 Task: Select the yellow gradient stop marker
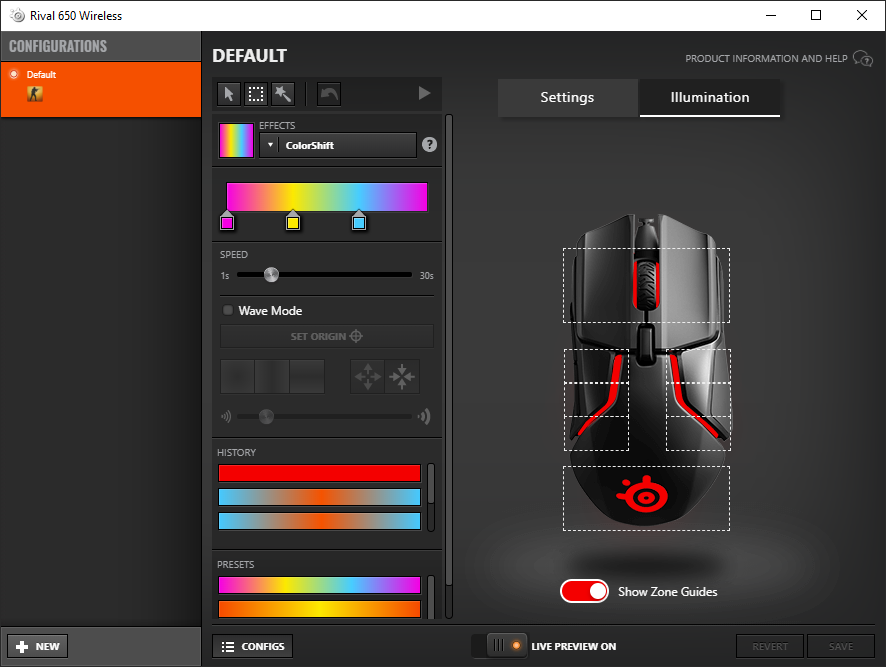tap(293, 221)
